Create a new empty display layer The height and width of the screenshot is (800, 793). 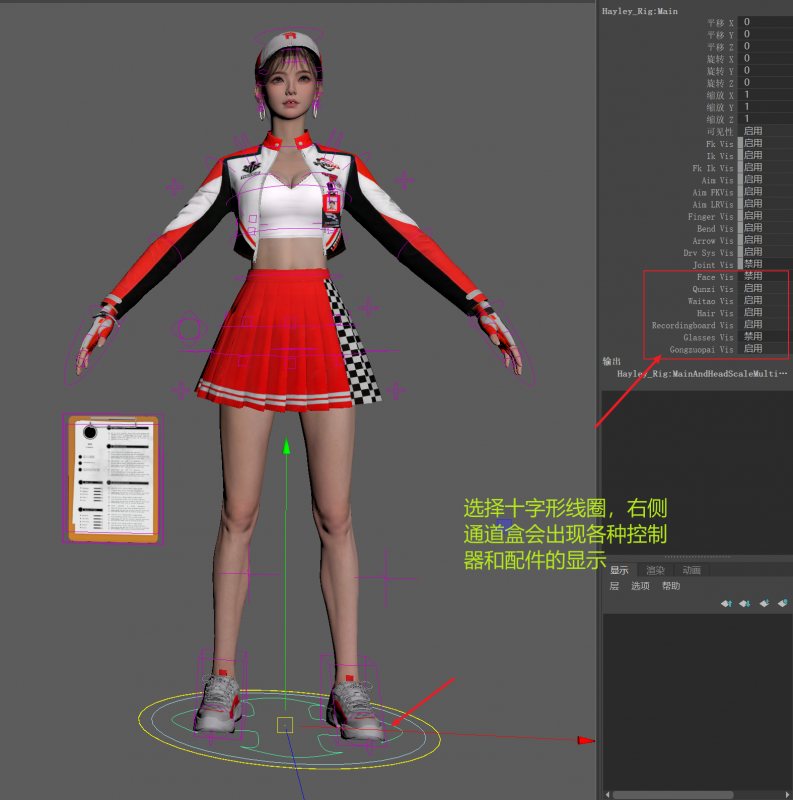click(x=764, y=604)
